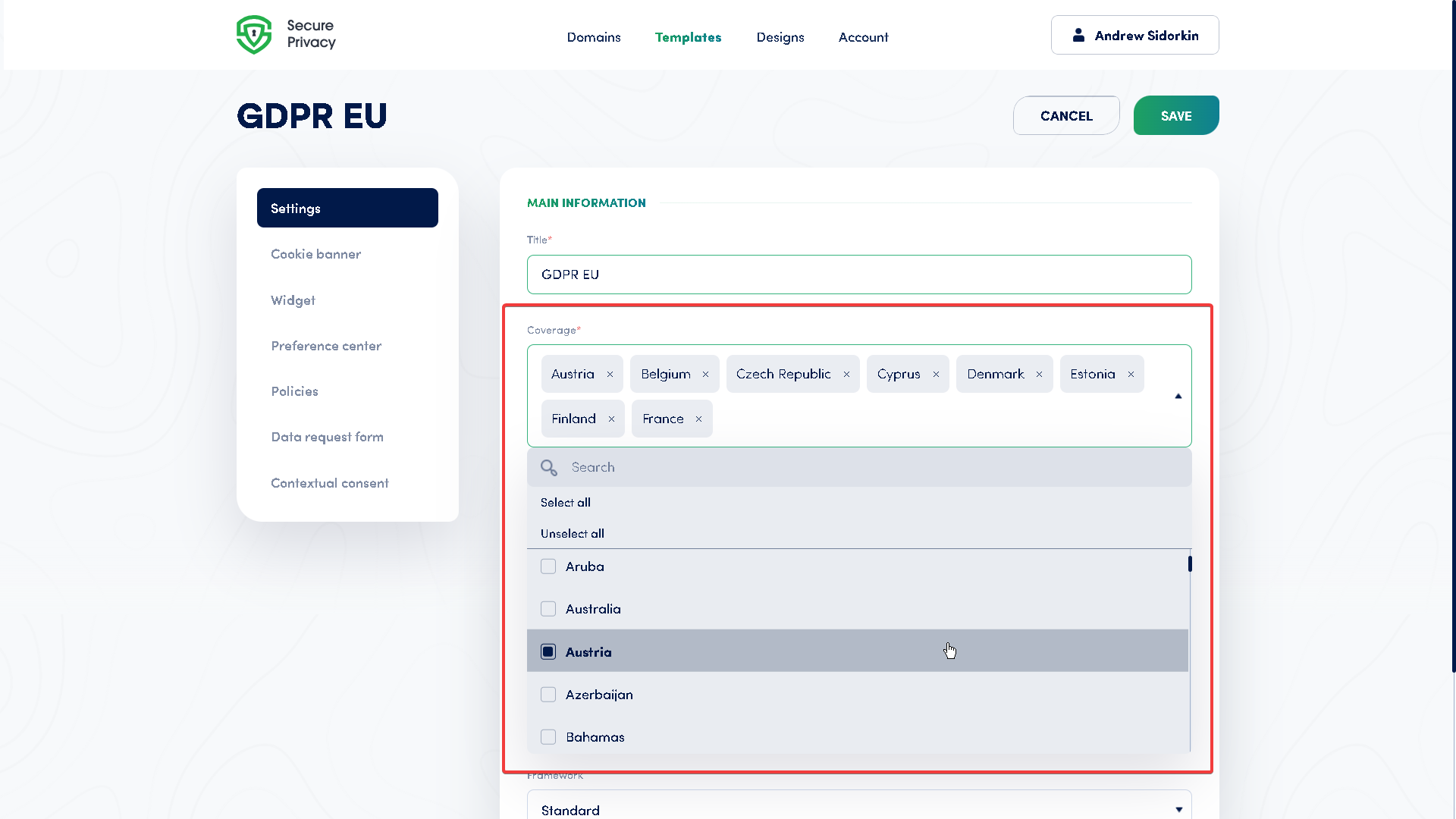This screenshot has width=1456, height=819.
Task: Remove Czech Republic tag via x icon
Action: 847,373
